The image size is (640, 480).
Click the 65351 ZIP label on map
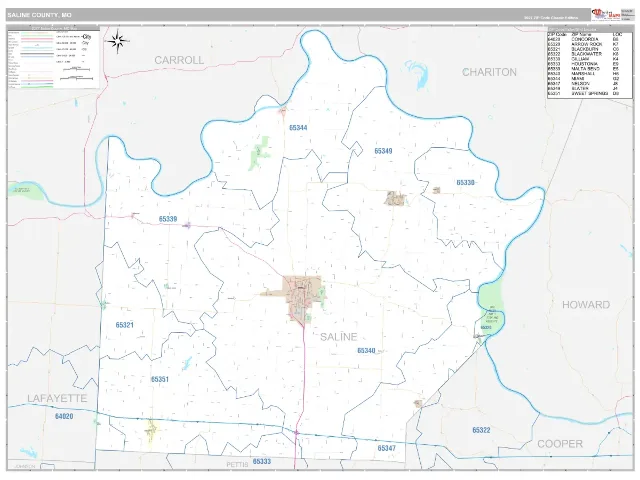(x=160, y=379)
